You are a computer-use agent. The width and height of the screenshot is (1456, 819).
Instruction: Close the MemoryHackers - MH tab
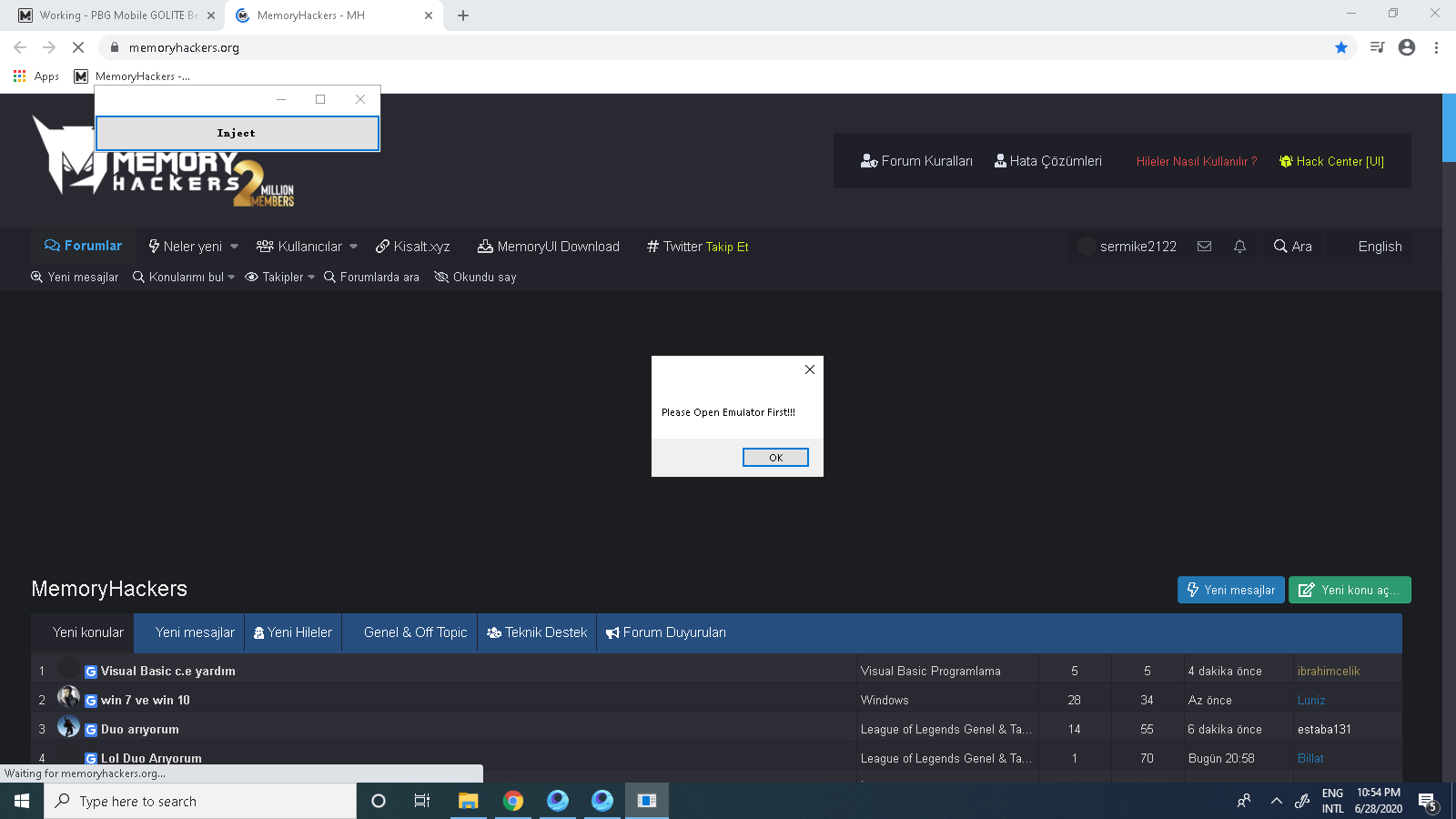pos(429,15)
